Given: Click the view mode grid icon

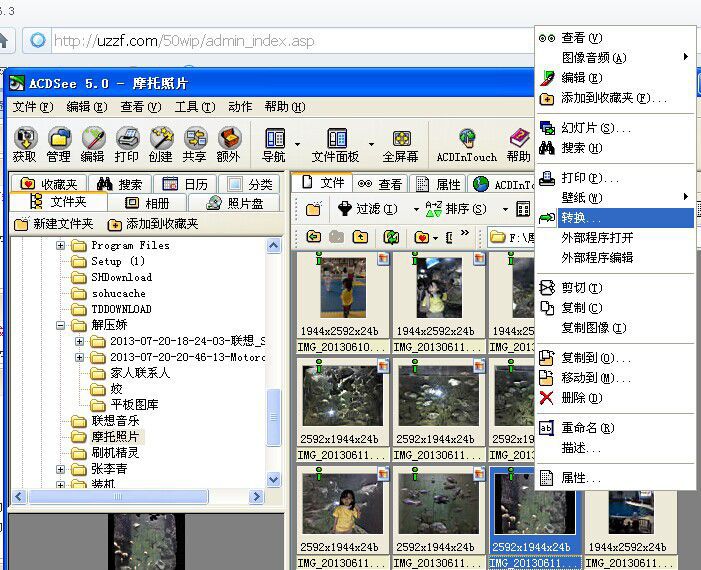Looking at the screenshot, I should [x=523, y=209].
